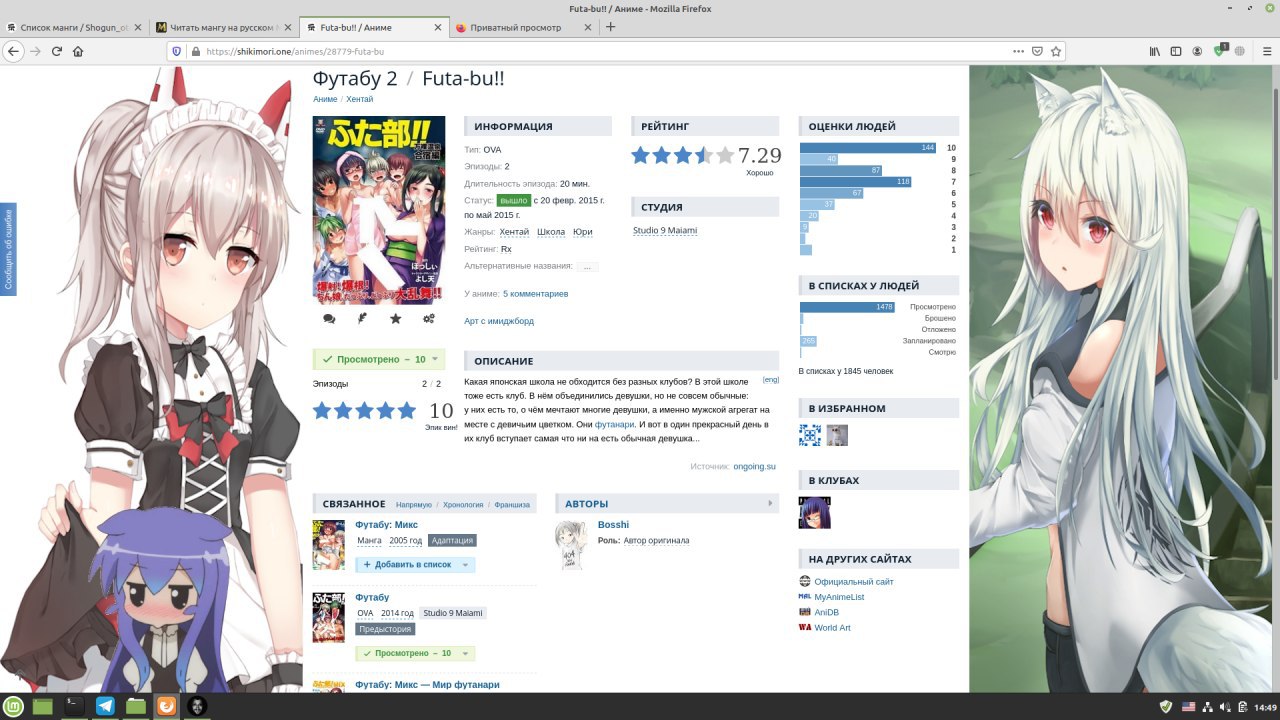Open Официальный сайт external link
Image resolution: width=1280 pixels, height=720 pixels.
(x=854, y=582)
